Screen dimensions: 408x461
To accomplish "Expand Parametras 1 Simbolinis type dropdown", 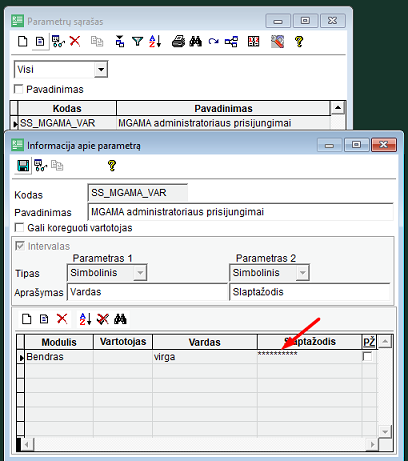I will point(140,273).
